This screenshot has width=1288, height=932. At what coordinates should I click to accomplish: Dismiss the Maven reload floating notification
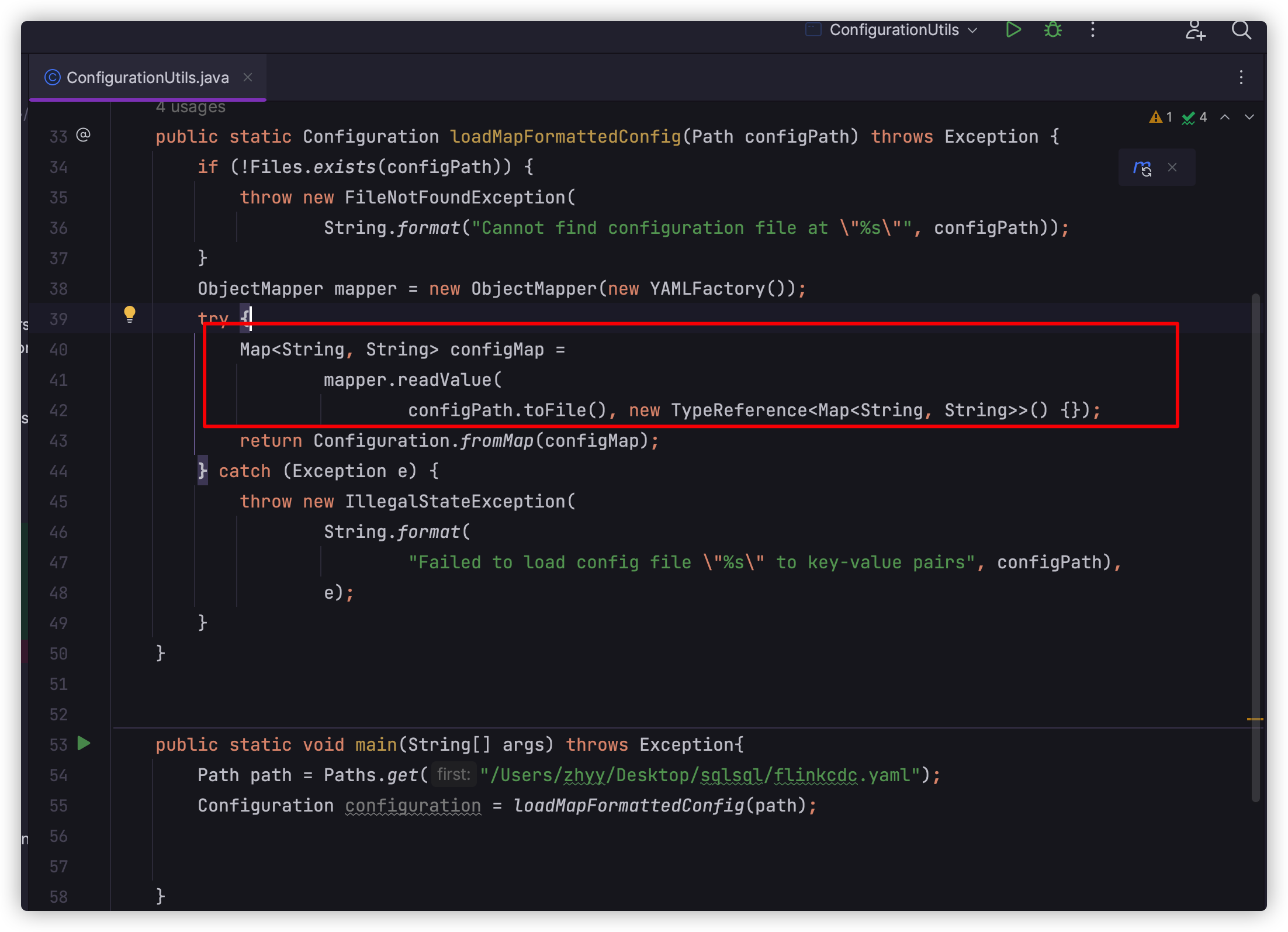point(1172,167)
